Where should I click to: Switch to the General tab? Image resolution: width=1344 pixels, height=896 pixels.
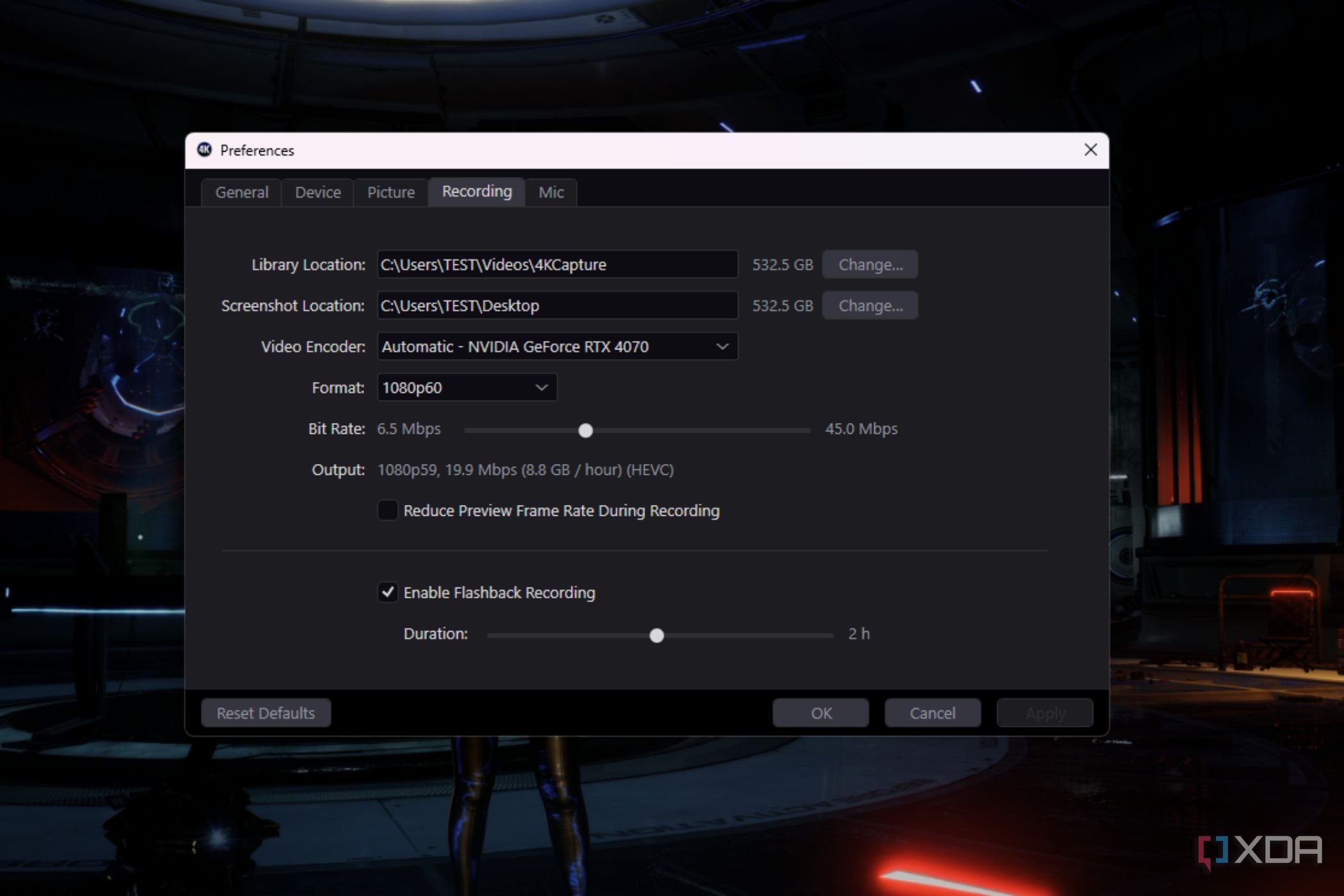(x=241, y=193)
